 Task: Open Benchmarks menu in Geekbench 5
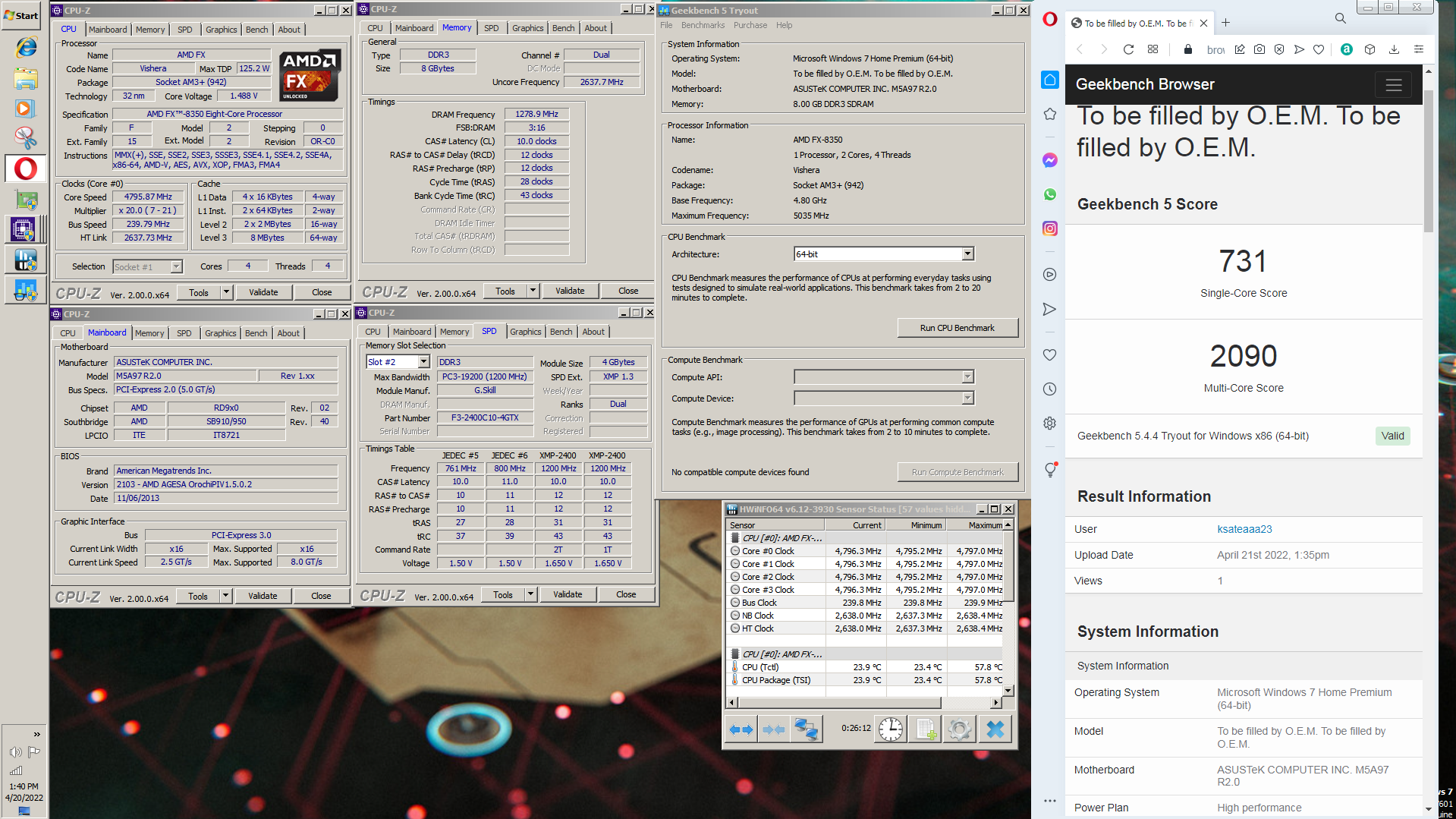pos(703,25)
